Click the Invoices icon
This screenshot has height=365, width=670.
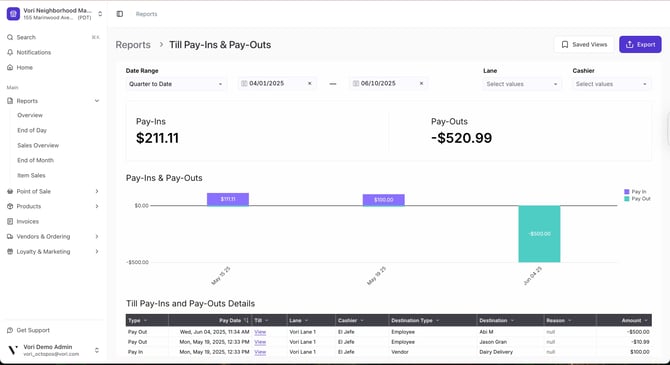coord(10,221)
